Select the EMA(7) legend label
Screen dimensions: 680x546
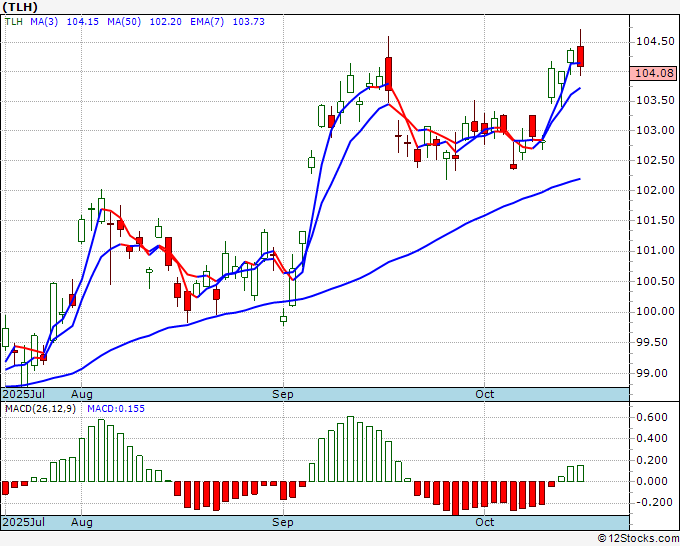(x=207, y=22)
